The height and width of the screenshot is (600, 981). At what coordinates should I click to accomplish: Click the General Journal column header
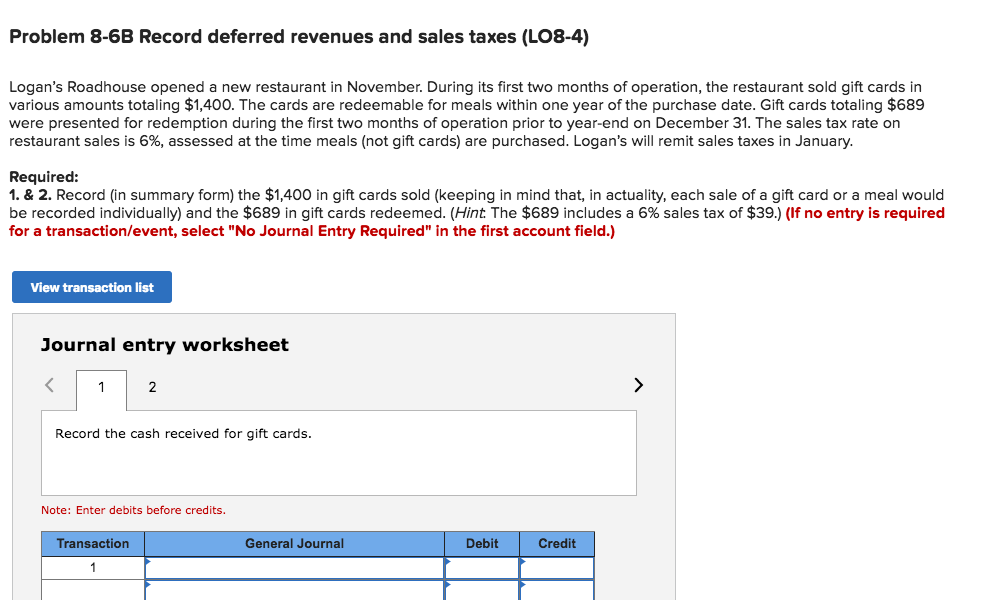coord(295,543)
